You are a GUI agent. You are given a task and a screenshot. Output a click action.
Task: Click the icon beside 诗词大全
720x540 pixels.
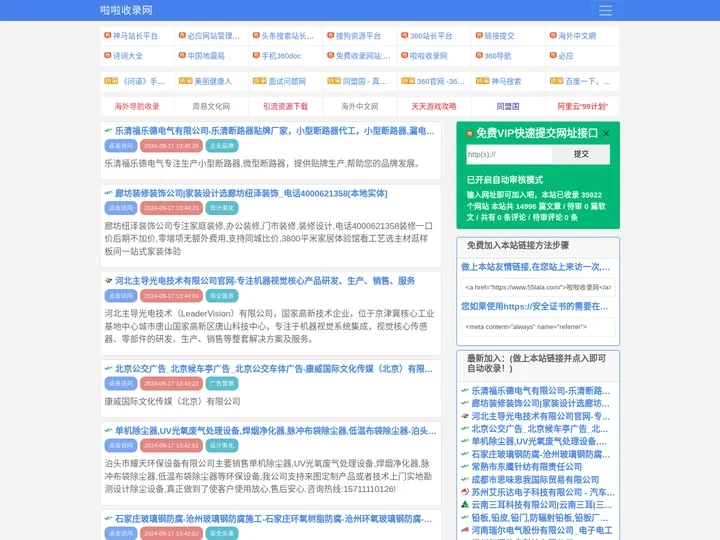pyautogui.click(x=107, y=56)
